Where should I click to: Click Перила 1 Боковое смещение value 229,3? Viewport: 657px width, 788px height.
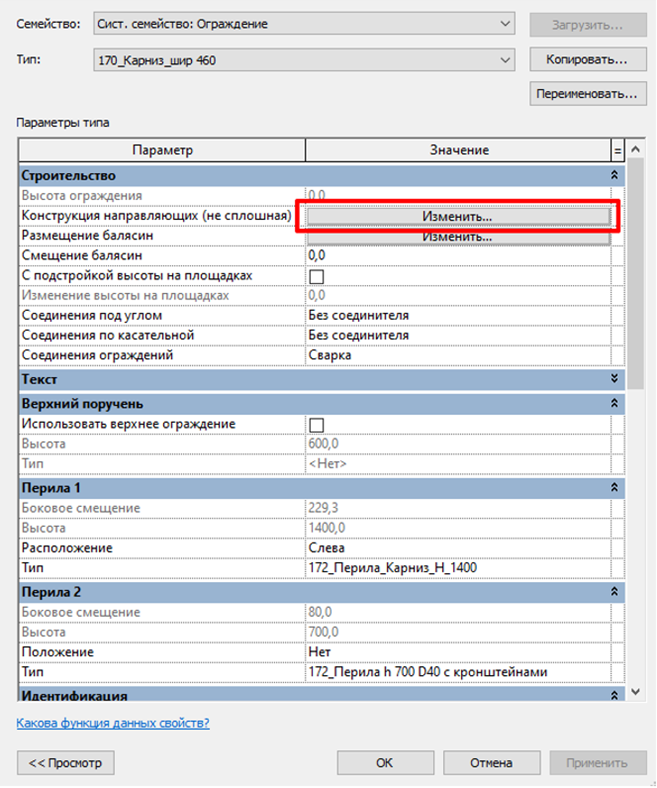pyautogui.click(x=458, y=508)
